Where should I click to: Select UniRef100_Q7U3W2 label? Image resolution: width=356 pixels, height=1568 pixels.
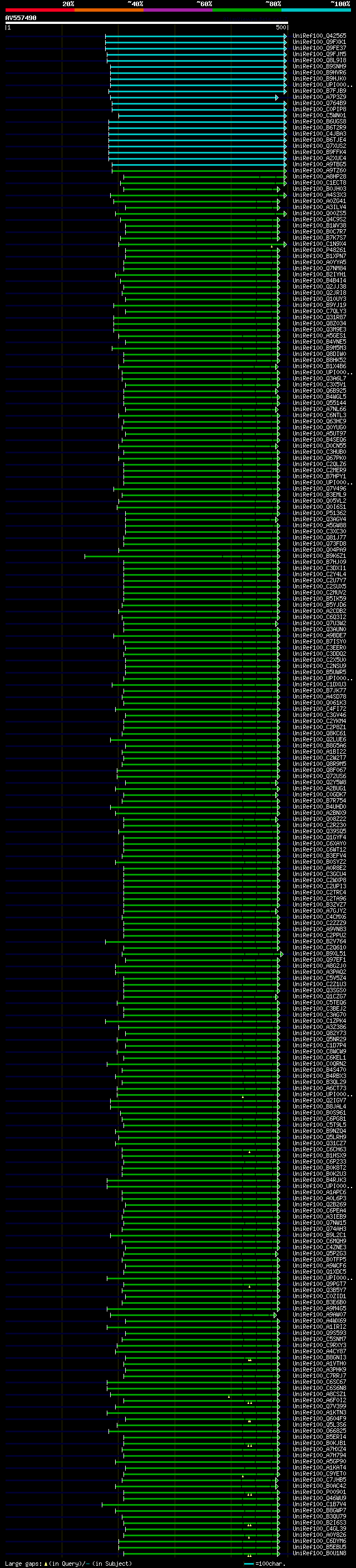pyautogui.click(x=319, y=624)
